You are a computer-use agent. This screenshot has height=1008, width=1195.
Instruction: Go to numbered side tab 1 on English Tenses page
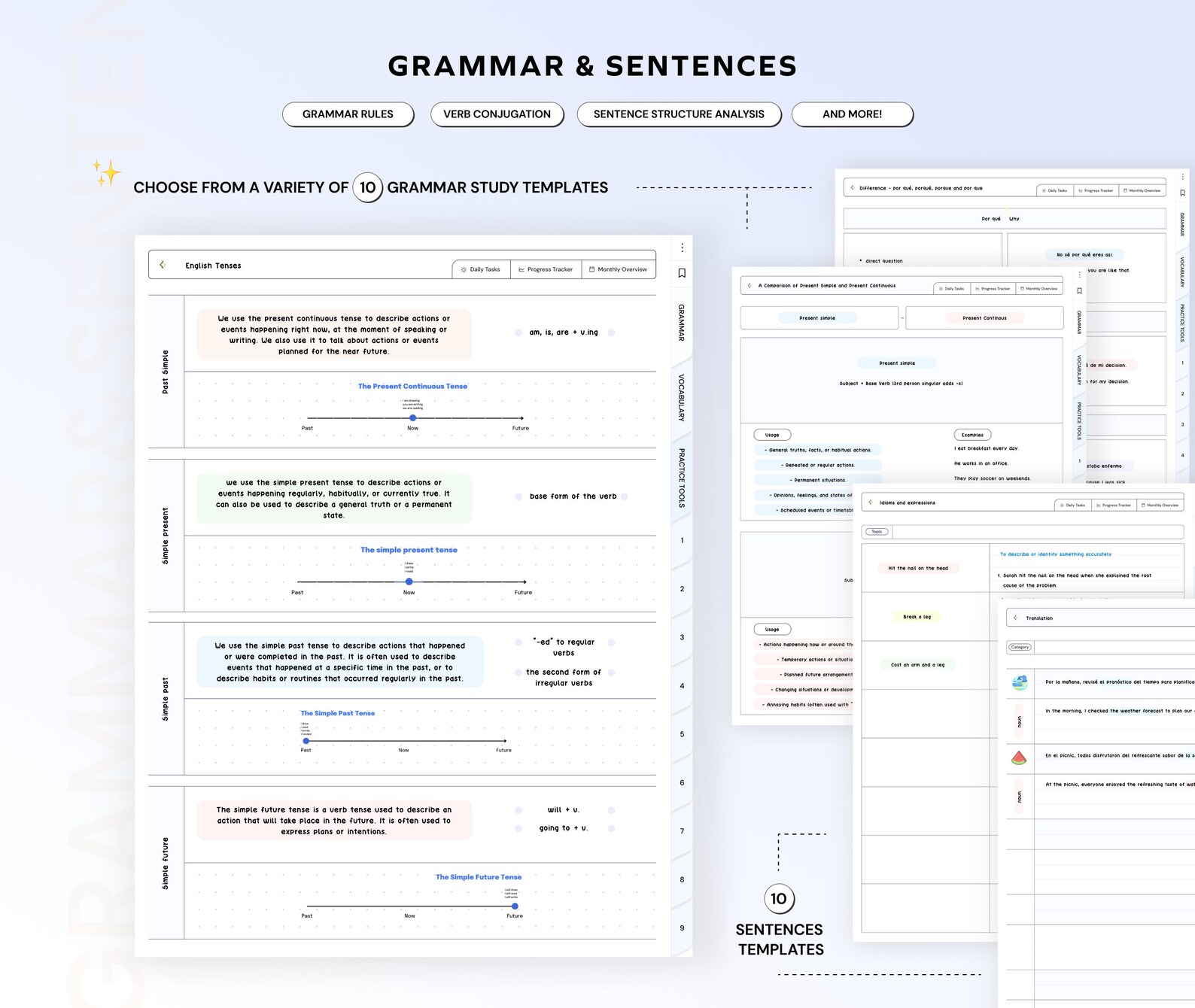(x=683, y=540)
